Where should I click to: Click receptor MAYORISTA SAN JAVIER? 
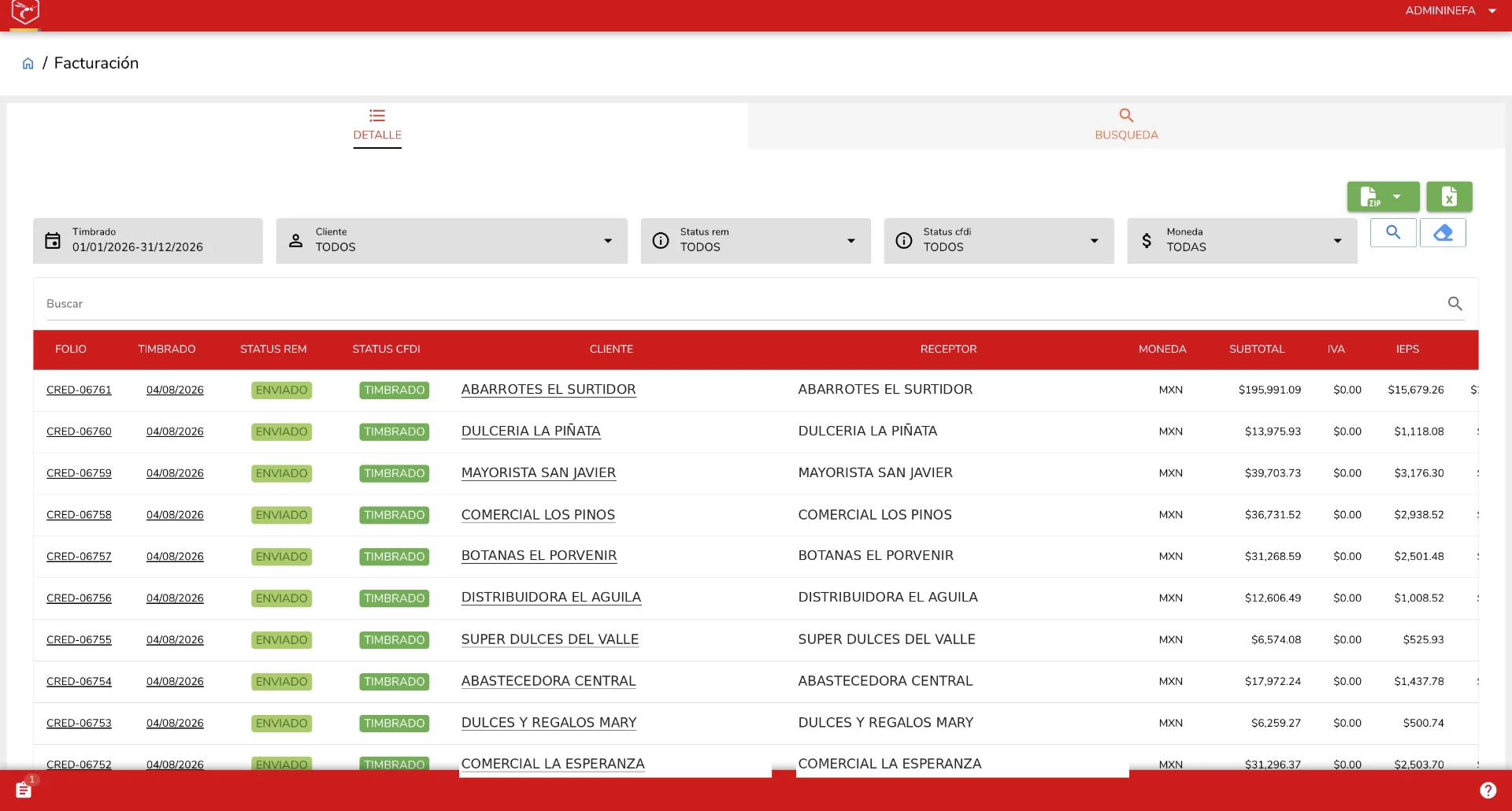coord(876,473)
